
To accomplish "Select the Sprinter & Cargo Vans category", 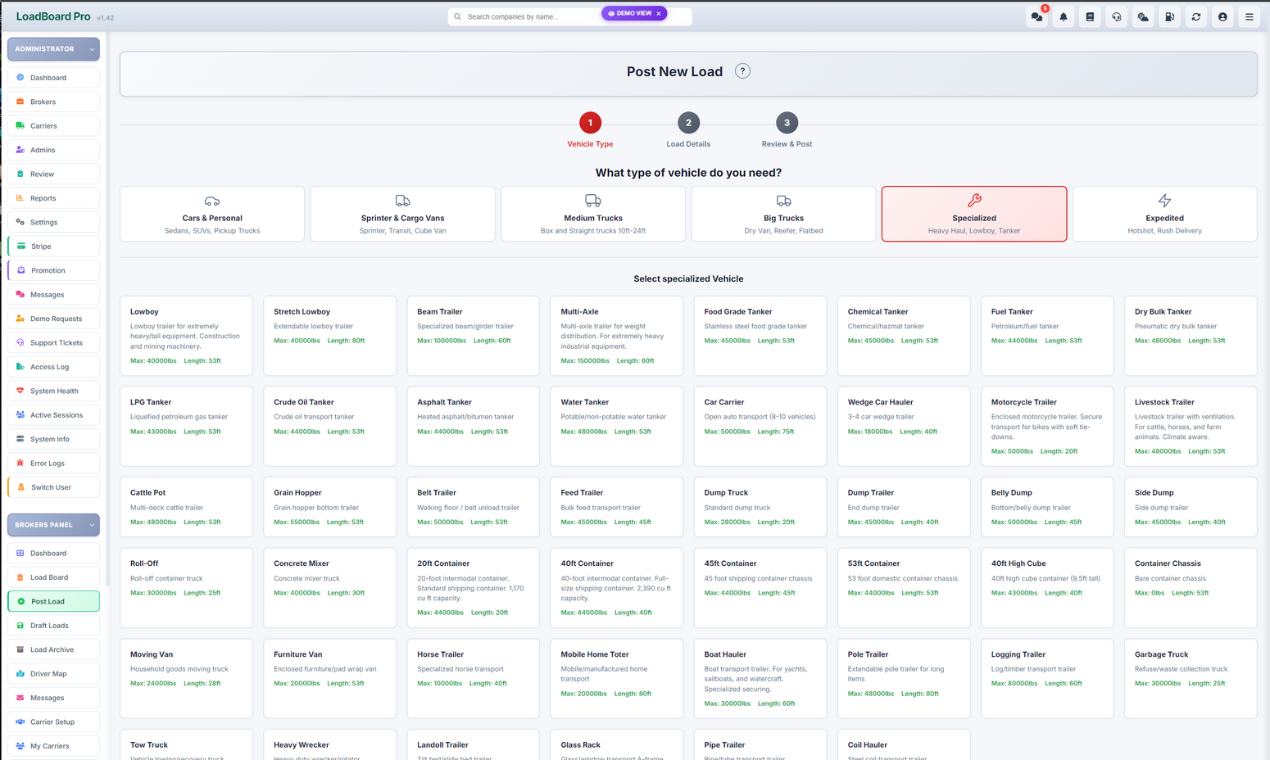I will coord(403,214).
